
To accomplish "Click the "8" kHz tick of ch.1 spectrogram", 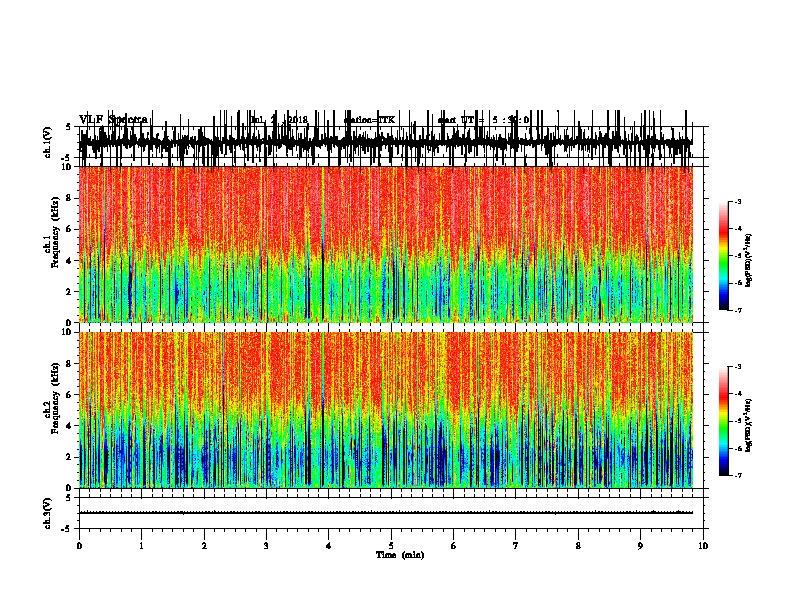I will [x=70, y=198].
